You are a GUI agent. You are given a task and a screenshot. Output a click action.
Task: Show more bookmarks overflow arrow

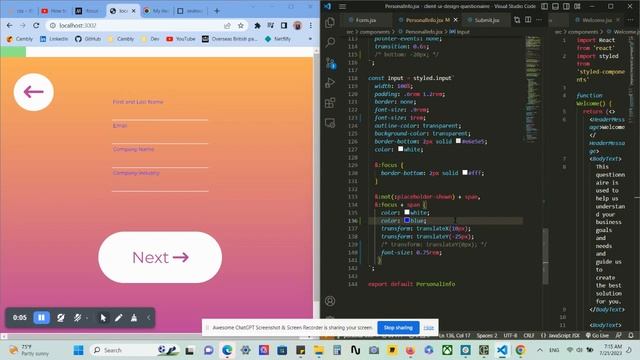(x=310, y=39)
